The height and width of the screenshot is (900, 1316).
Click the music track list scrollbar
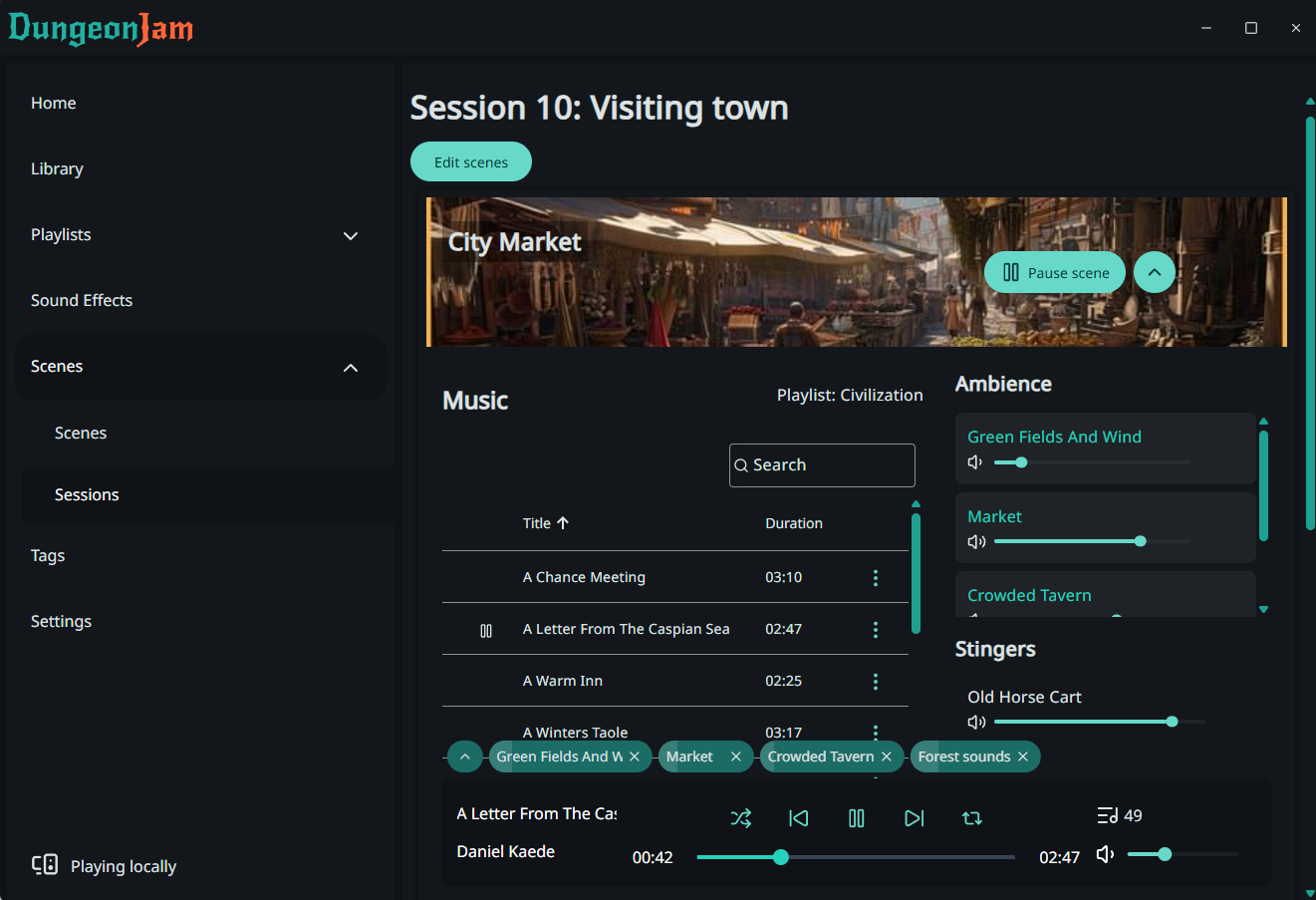(x=916, y=573)
